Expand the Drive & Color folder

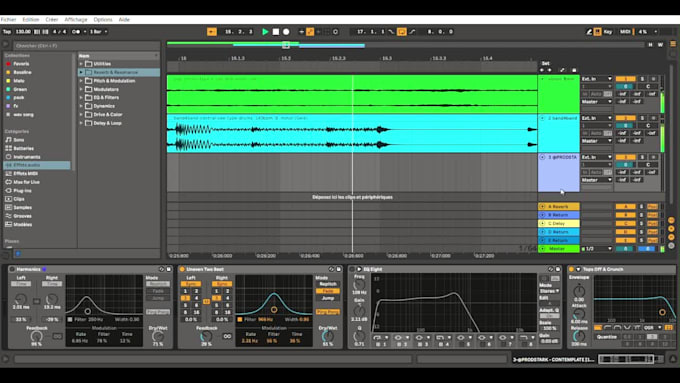[81, 115]
